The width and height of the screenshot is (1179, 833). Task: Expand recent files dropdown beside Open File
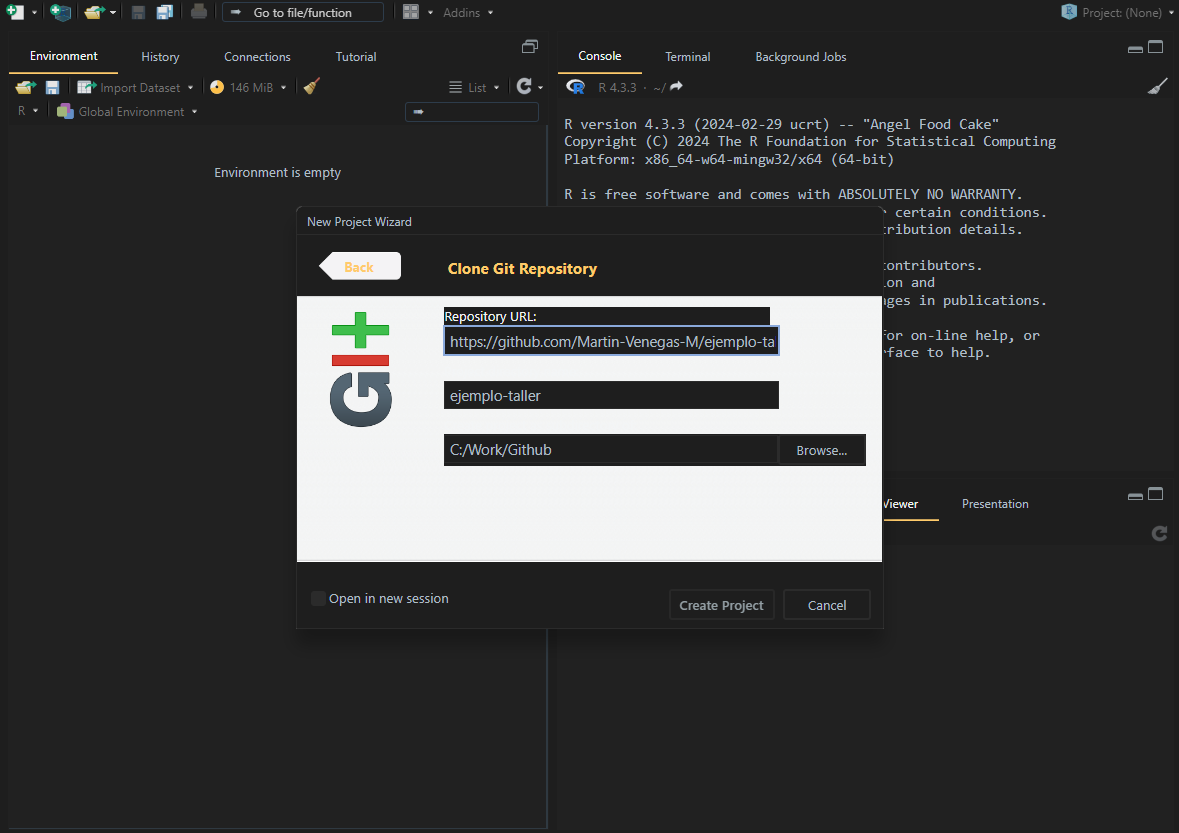click(x=113, y=13)
